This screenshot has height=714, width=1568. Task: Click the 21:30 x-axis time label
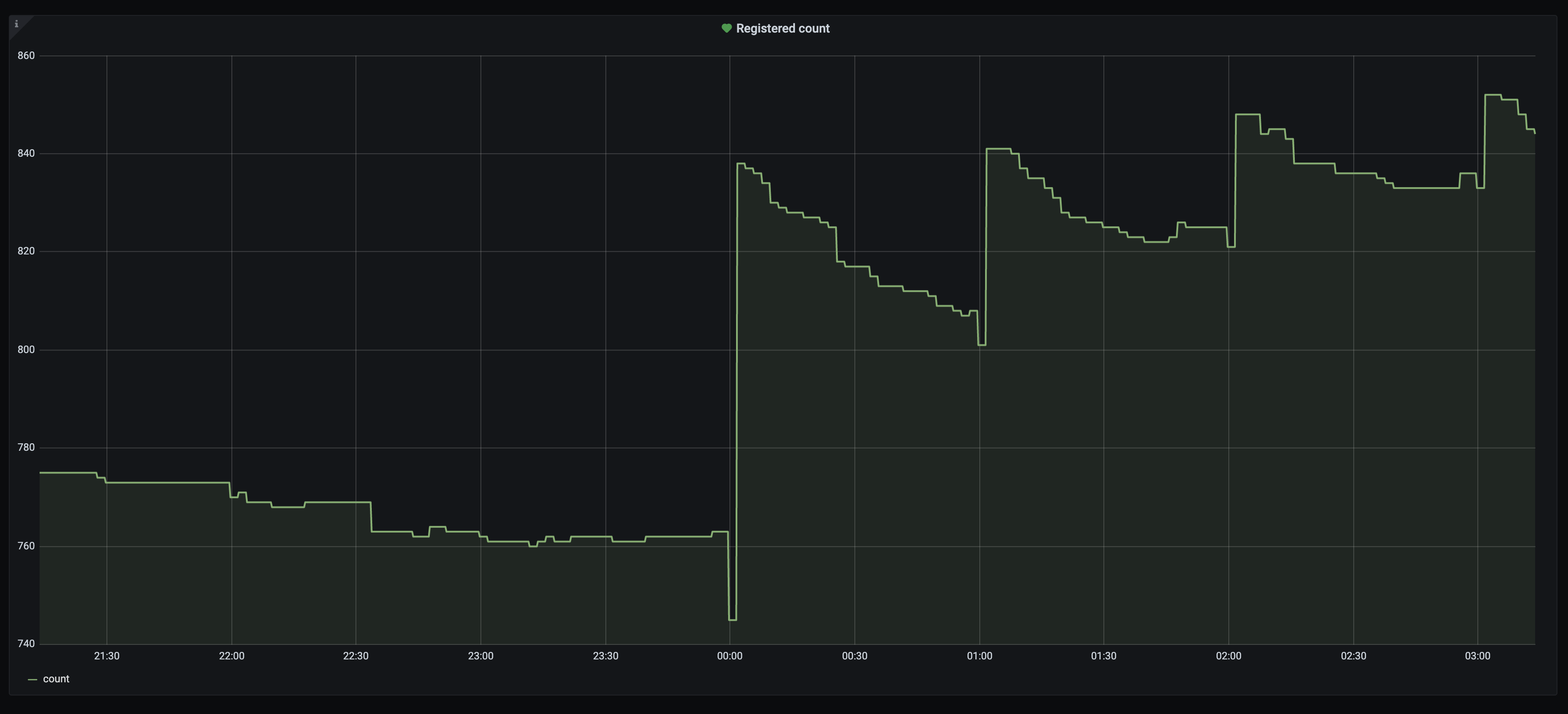point(106,655)
